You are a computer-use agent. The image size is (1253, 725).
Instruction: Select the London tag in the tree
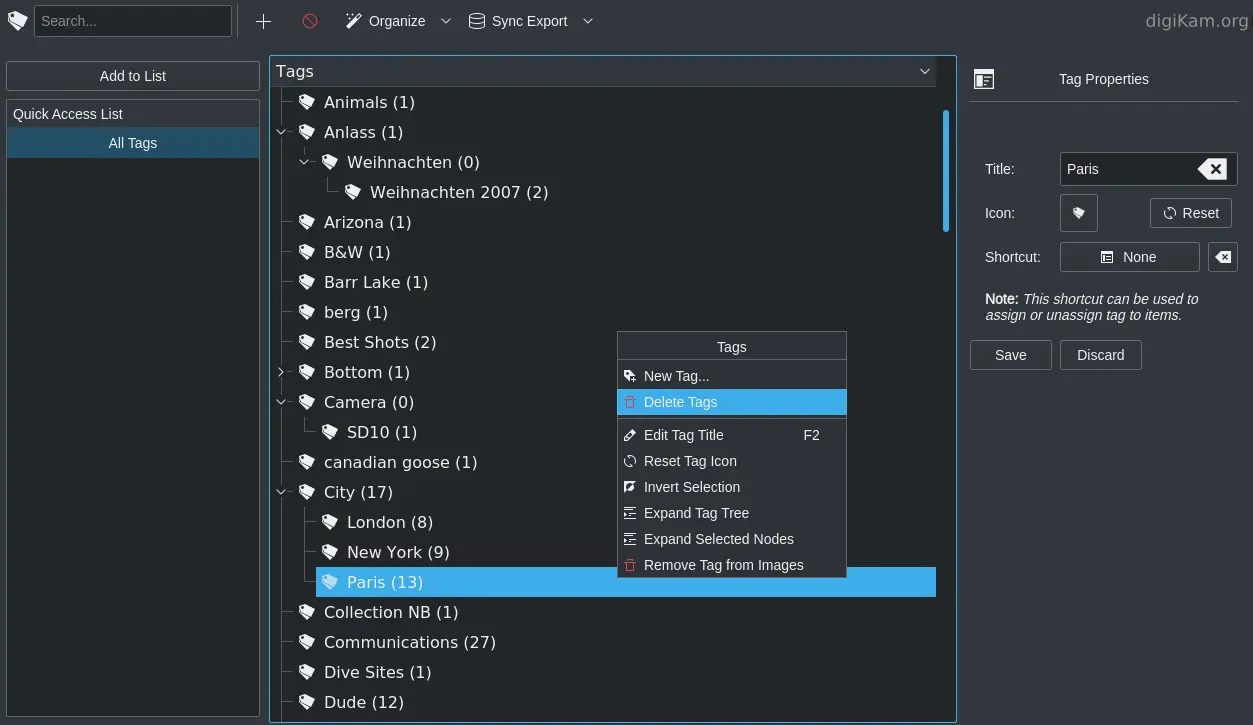coord(389,522)
